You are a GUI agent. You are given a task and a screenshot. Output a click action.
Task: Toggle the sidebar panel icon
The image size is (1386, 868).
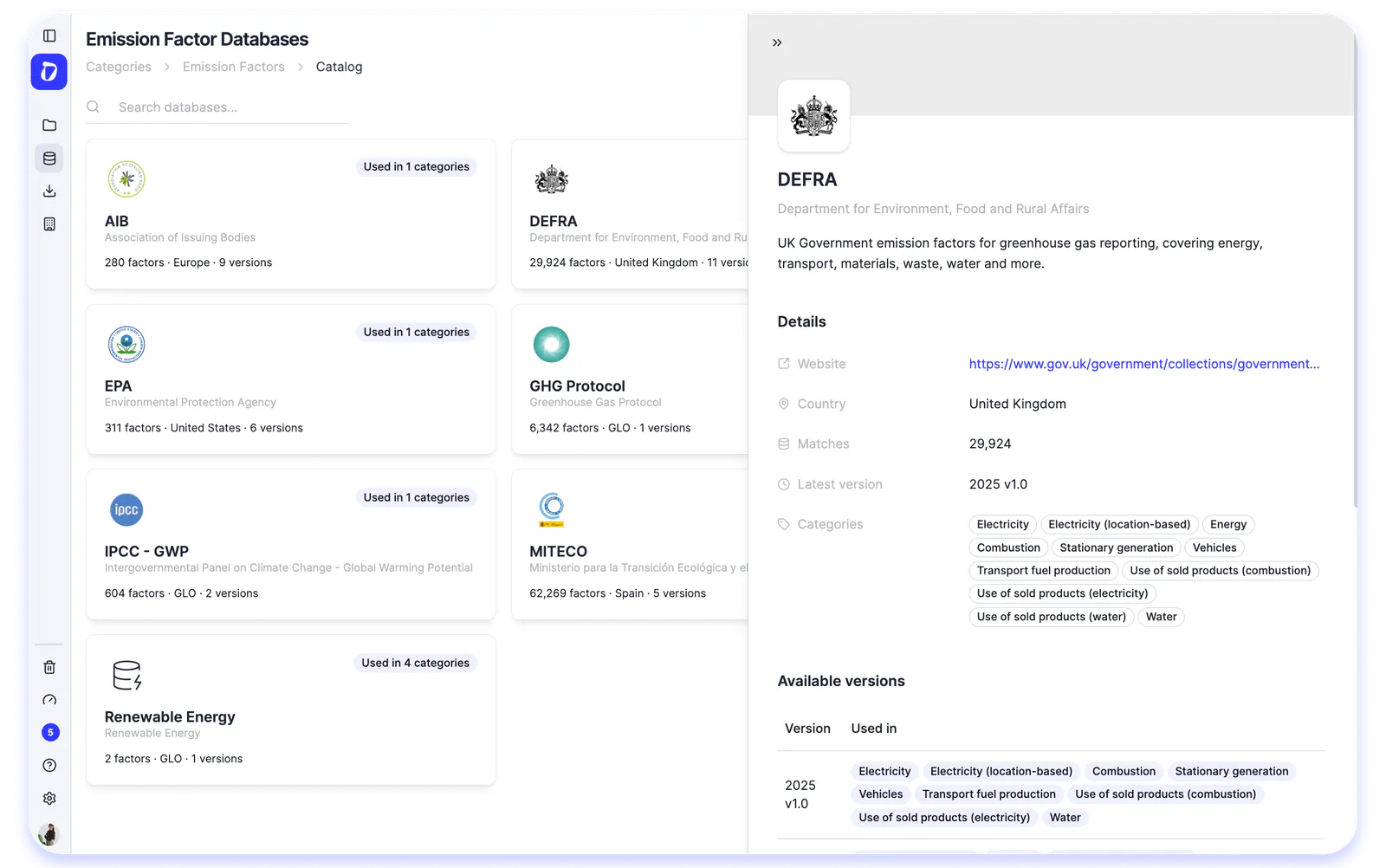[49, 36]
